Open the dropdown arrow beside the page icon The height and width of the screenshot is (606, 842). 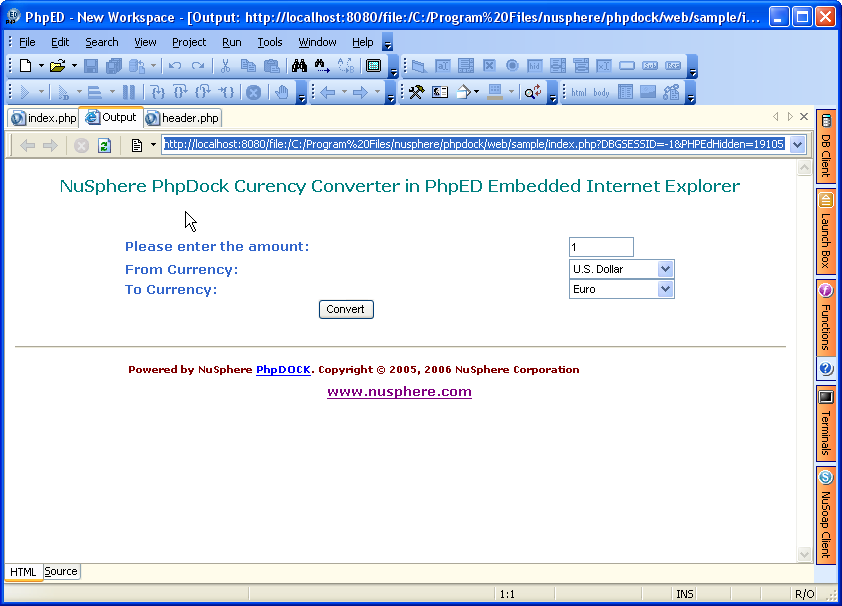[x=153, y=145]
